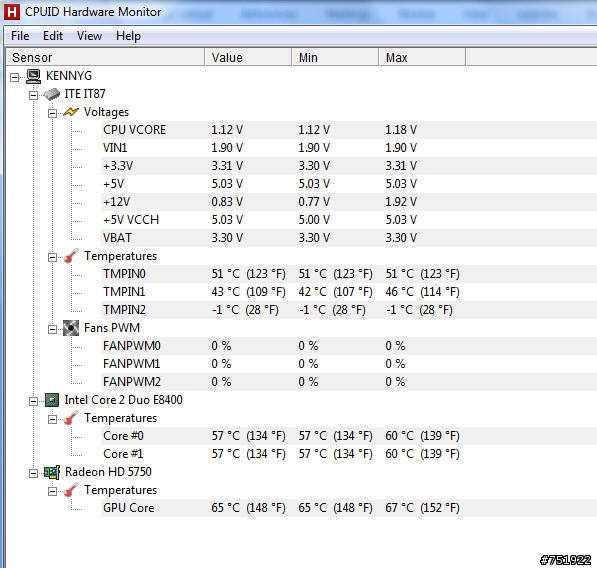Click the CPUID Hardware Monitor title bar icon
The image size is (597, 568).
[x=12, y=12]
